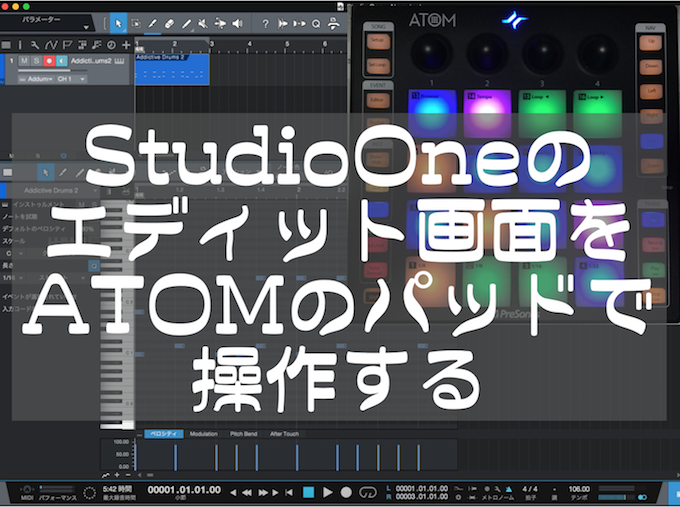This screenshot has width=680, height=507.
Task: Click the tempo value 106.00
Action: [579, 489]
